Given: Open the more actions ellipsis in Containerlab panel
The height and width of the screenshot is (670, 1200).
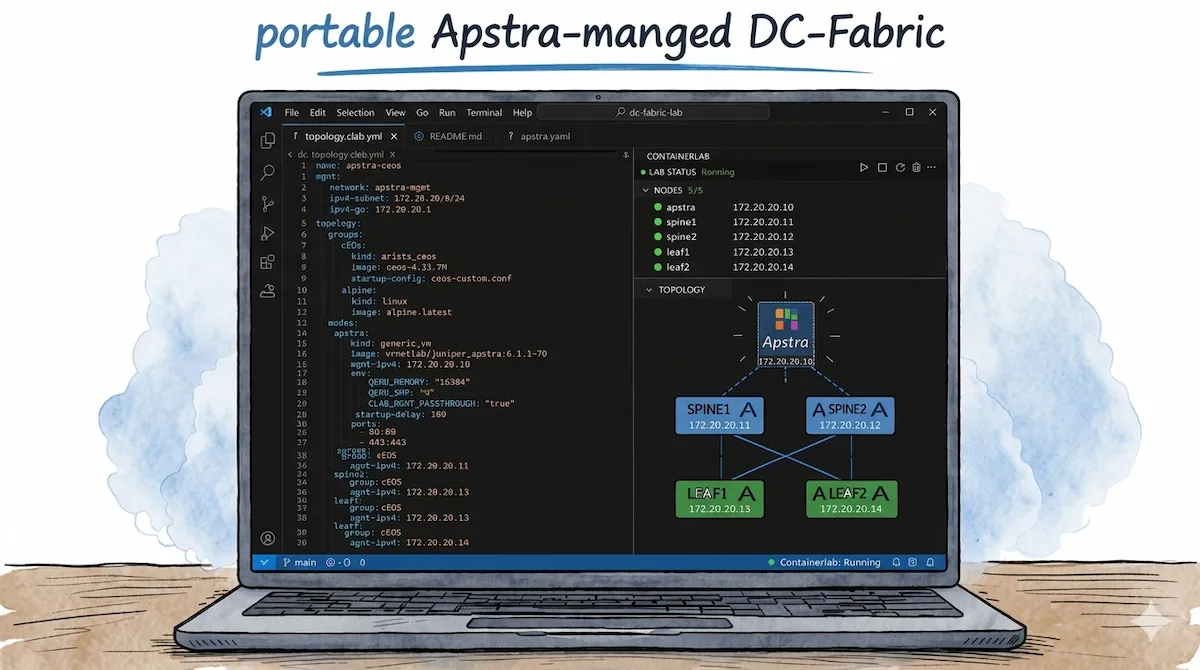Looking at the screenshot, I should (932, 167).
